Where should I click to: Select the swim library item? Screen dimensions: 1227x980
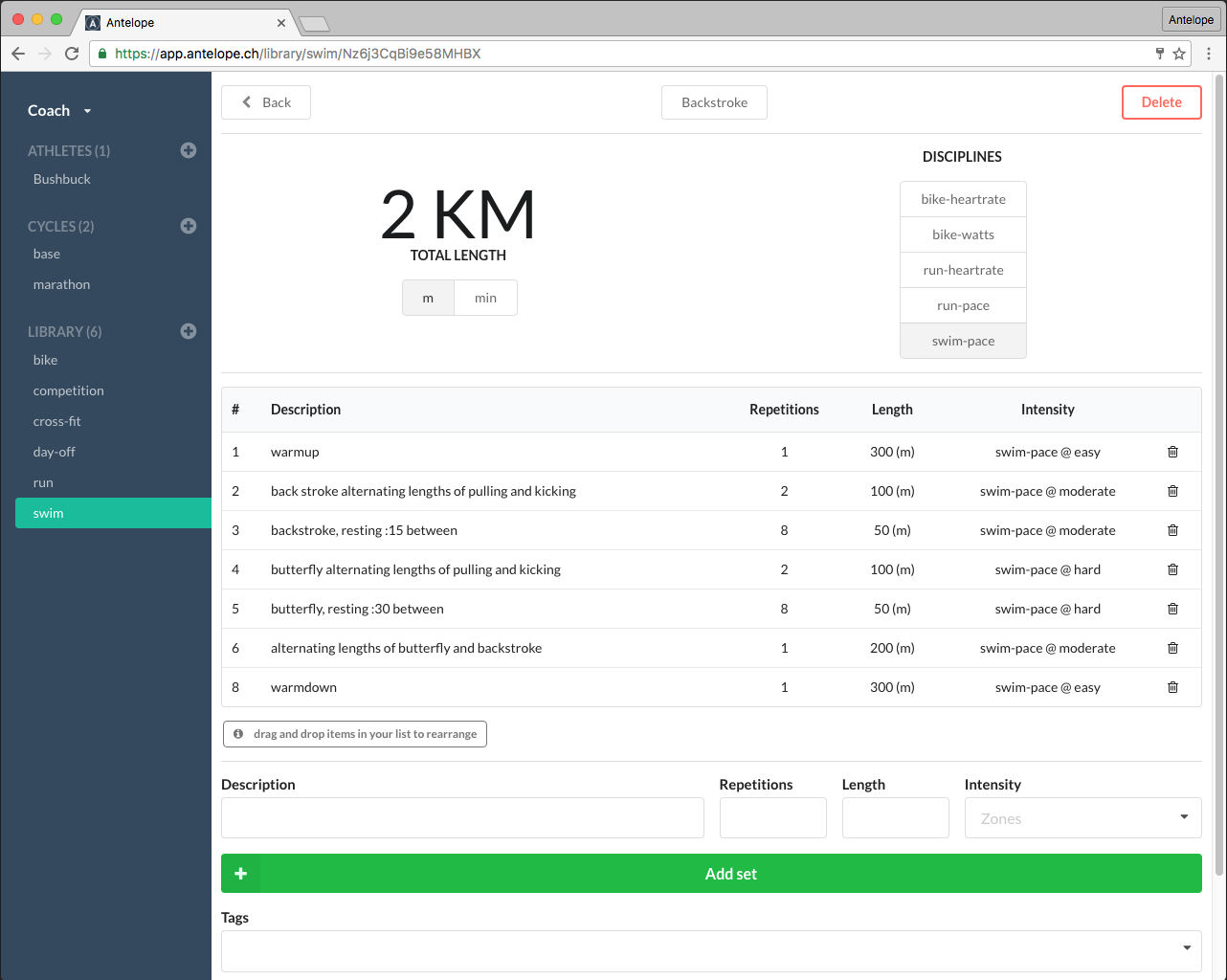click(113, 513)
